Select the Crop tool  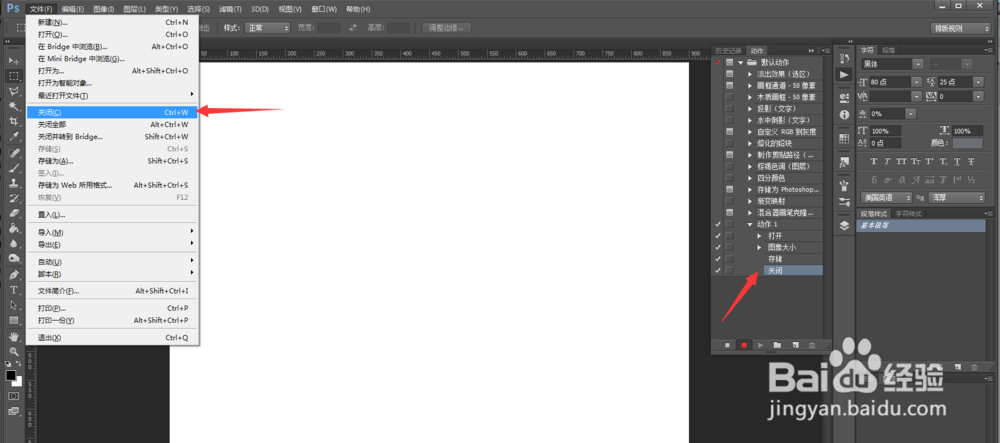[13, 121]
